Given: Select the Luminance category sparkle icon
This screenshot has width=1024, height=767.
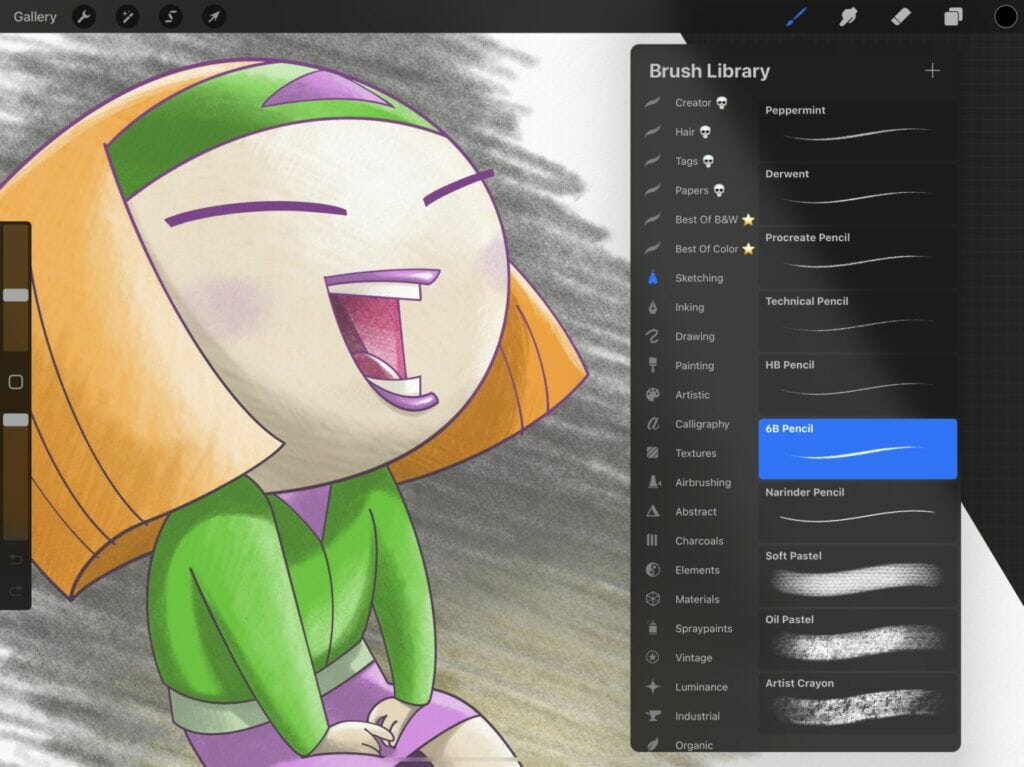Looking at the screenshot, I should pyautogui.click(x=652, y=687).
